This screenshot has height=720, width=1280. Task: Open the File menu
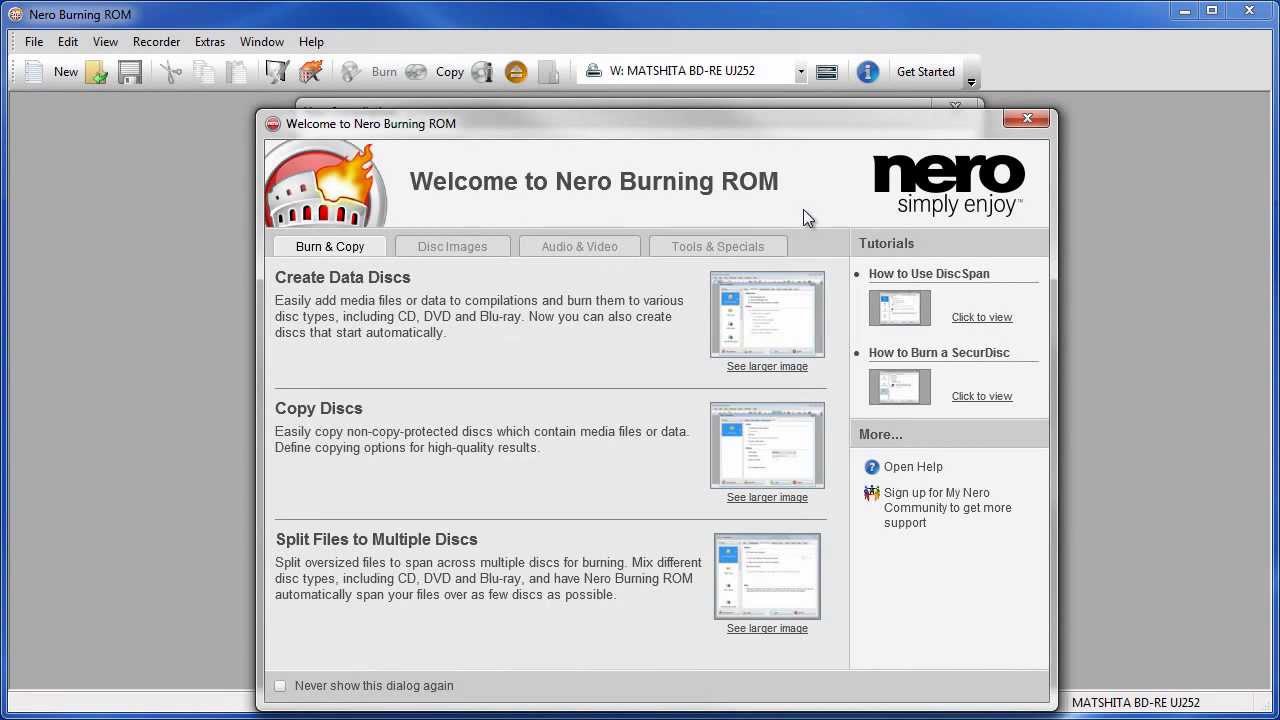point(34,42)
